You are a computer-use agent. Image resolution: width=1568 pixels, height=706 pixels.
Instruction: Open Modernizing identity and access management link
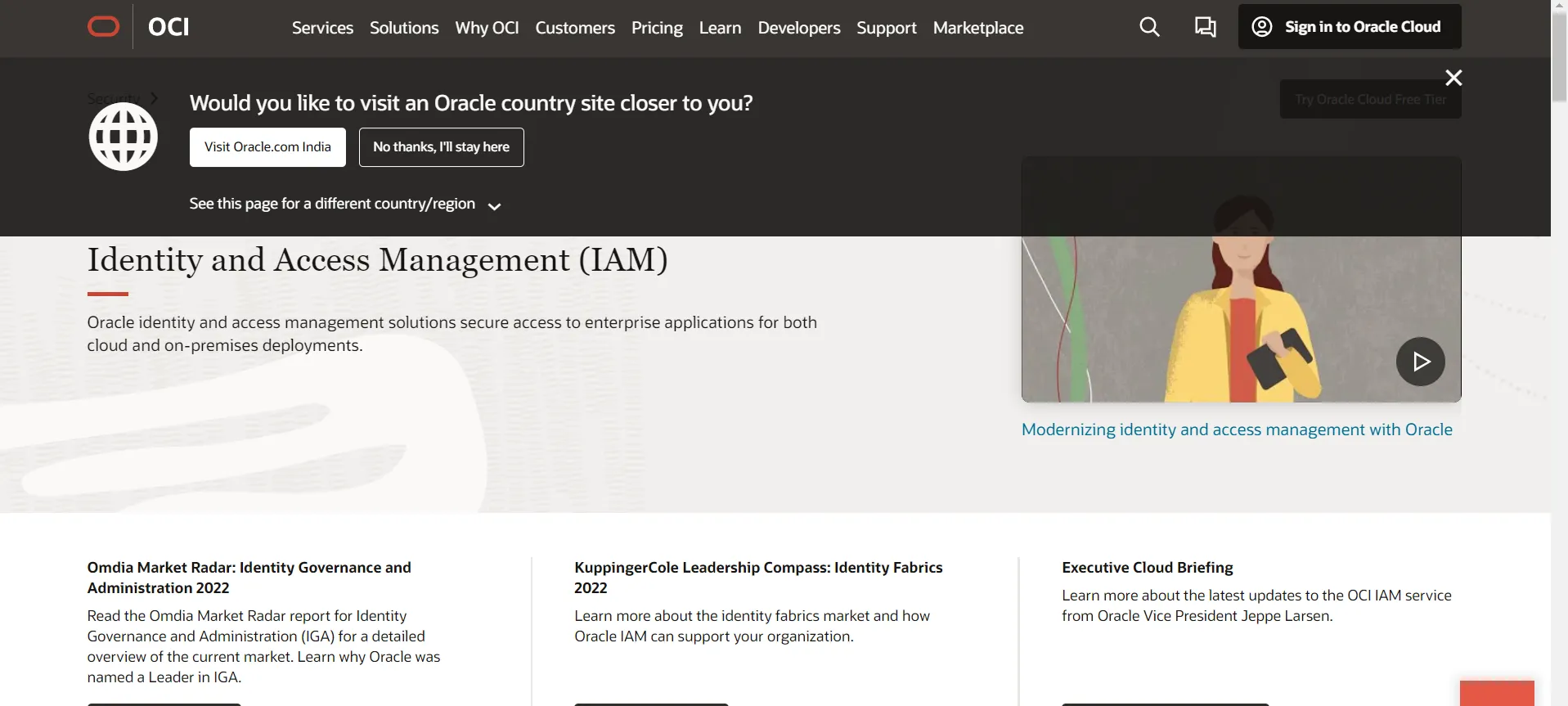coord(1237,429)
